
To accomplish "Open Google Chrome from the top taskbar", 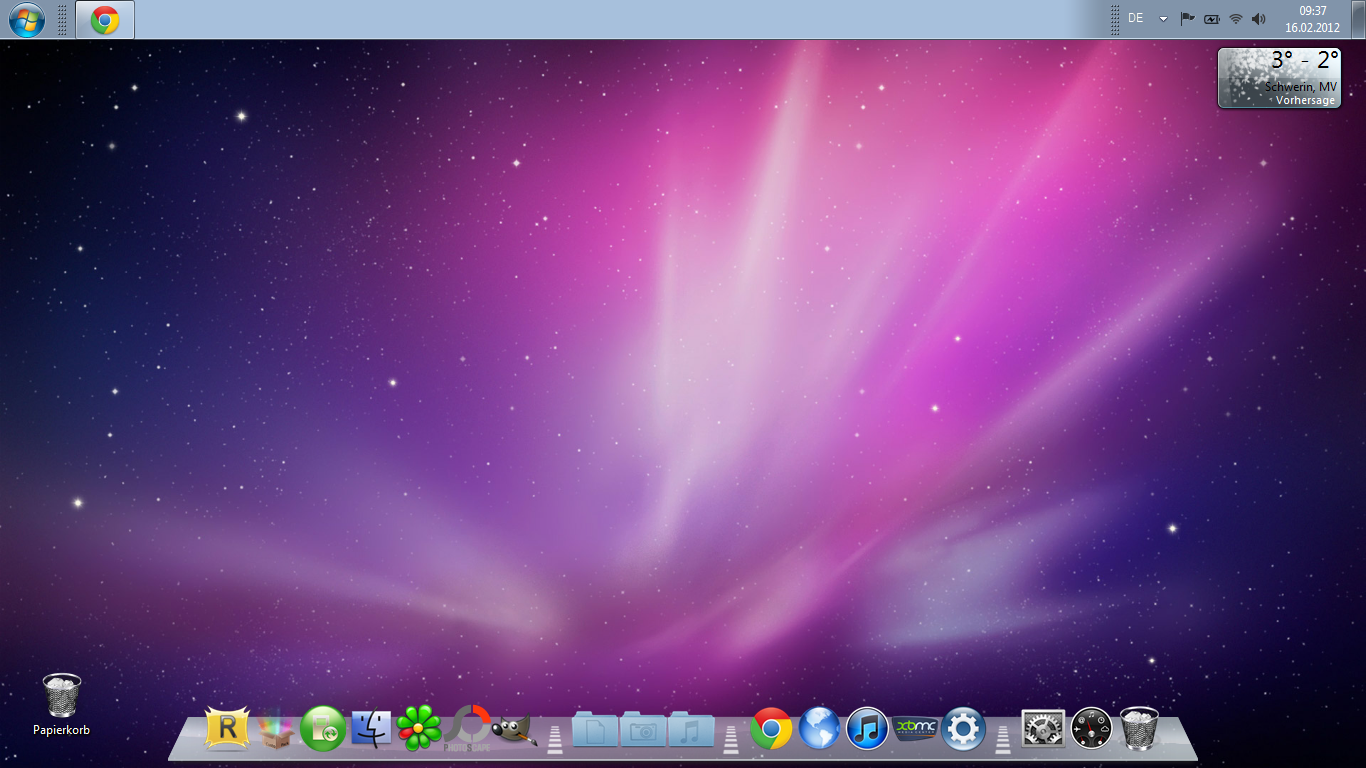I will 105,19.
